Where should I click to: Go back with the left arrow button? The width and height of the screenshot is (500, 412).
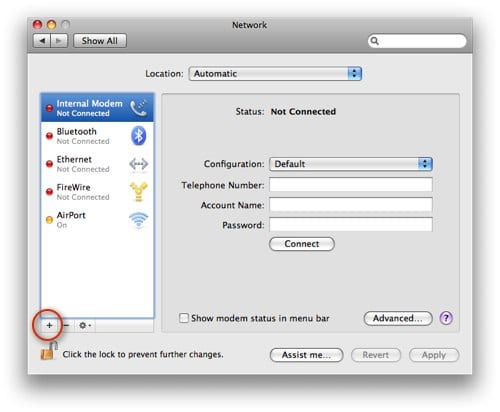tap(42, 41)
